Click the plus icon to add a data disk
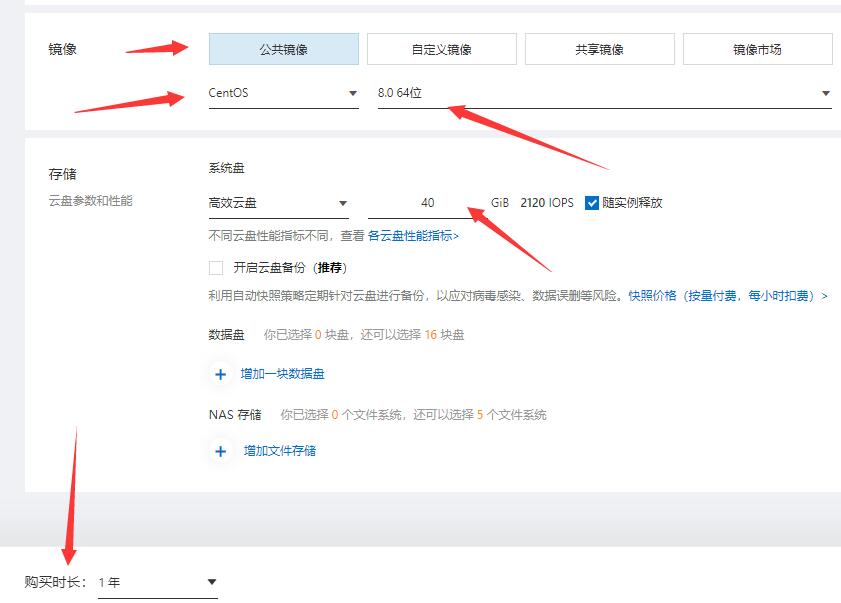Image resolution: width=841 pixels, height=603 pixels. click(220, 374)
